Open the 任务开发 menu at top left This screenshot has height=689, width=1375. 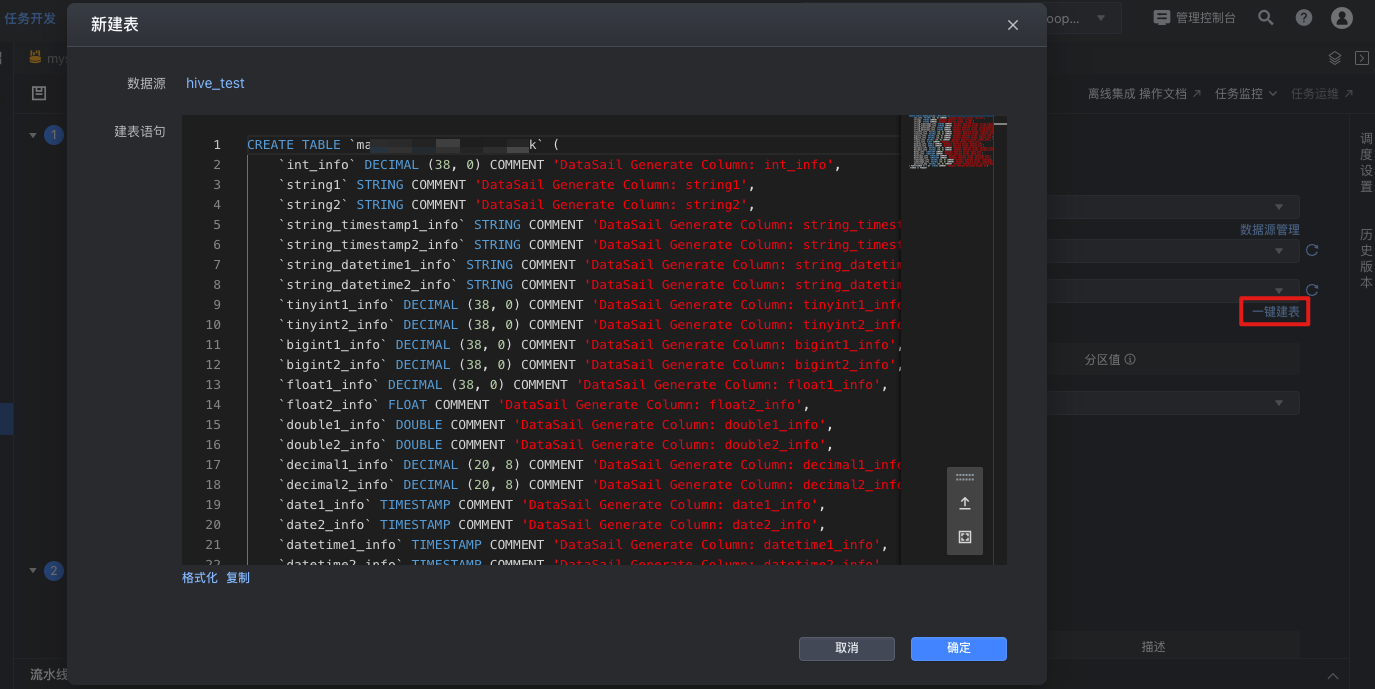tap(30, 18)
